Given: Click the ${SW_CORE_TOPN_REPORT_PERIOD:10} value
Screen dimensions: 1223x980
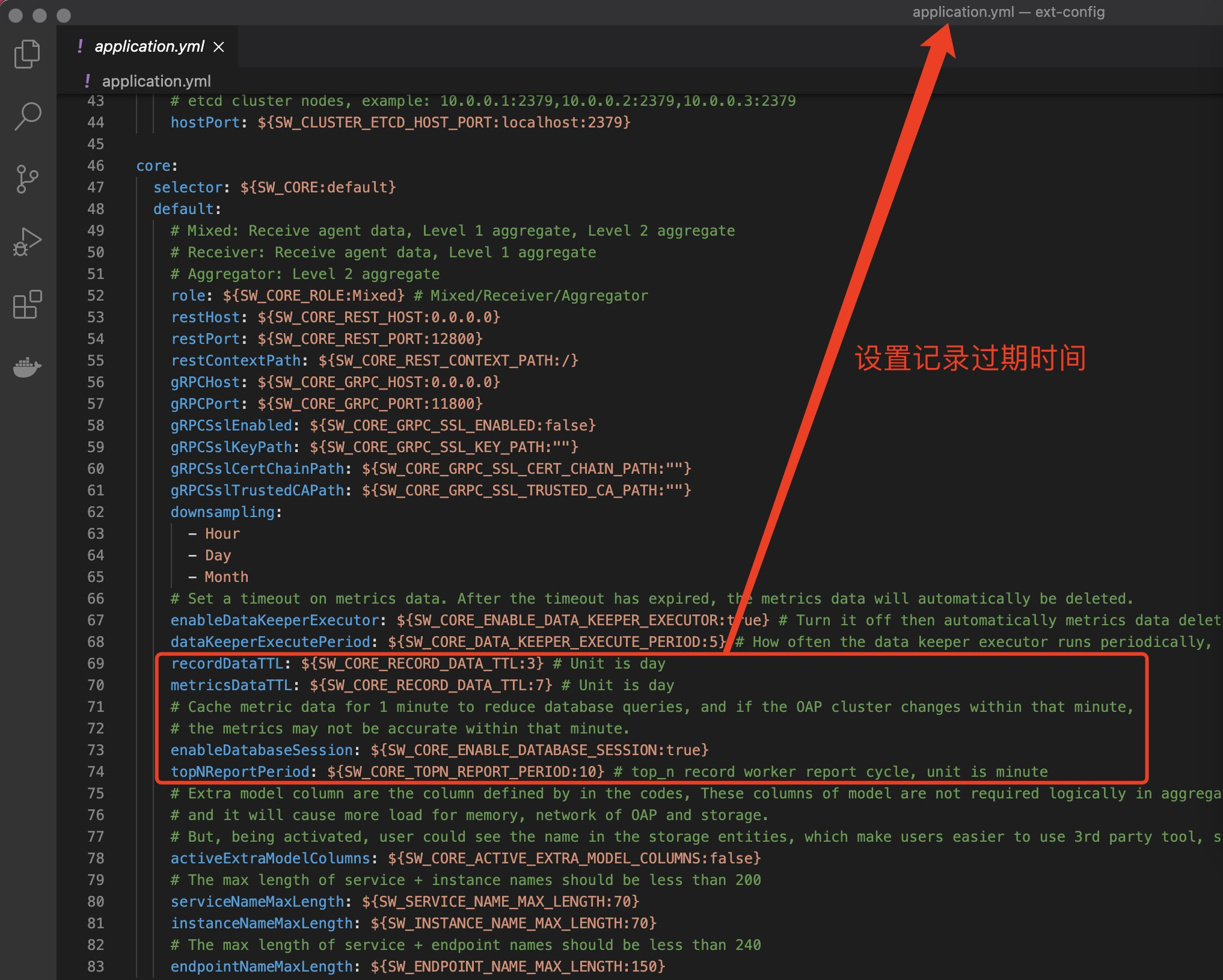Looking at the screenshot, I should tap(466, 771).
